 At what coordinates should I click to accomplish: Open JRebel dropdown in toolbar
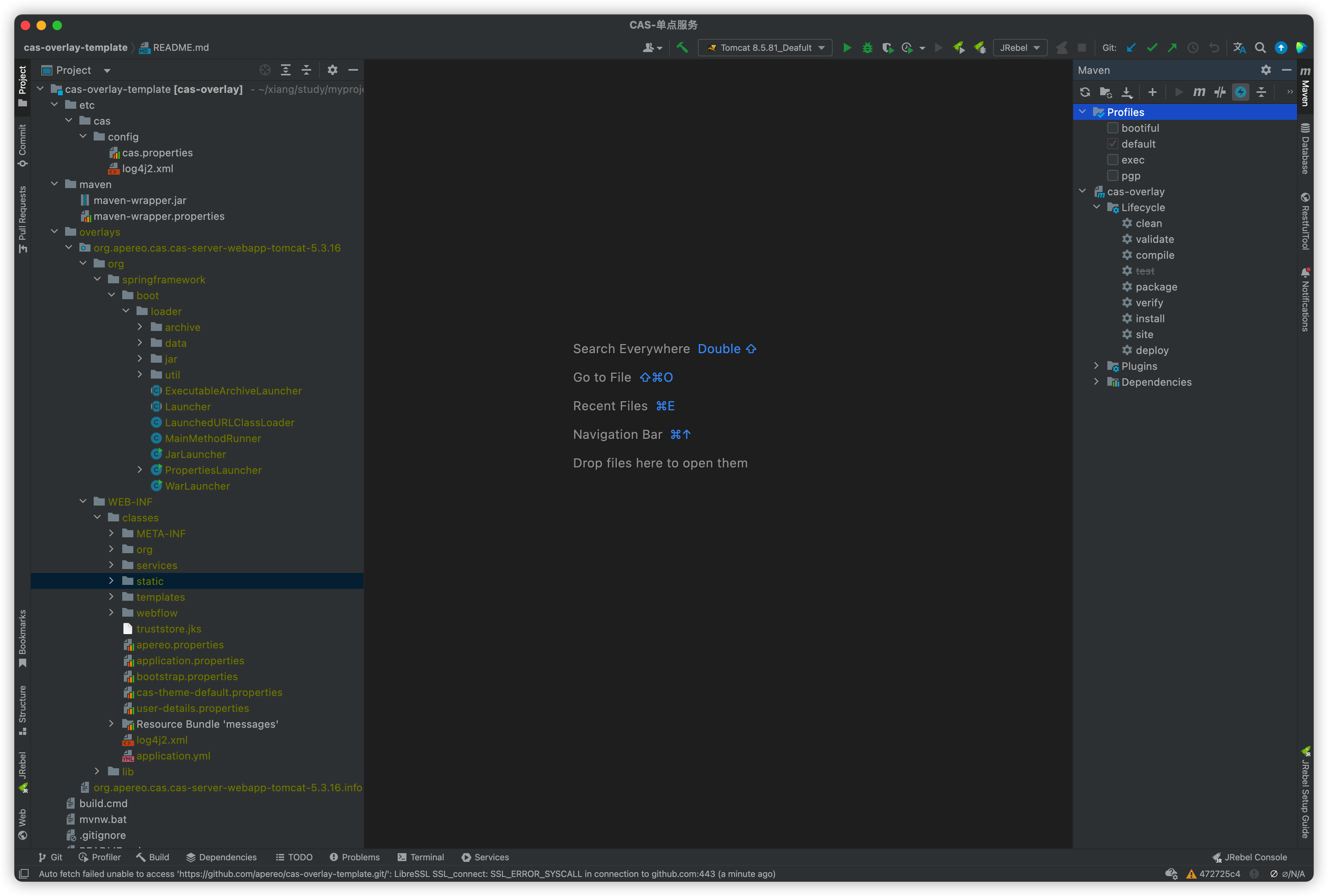click(x=1020, y=48)
